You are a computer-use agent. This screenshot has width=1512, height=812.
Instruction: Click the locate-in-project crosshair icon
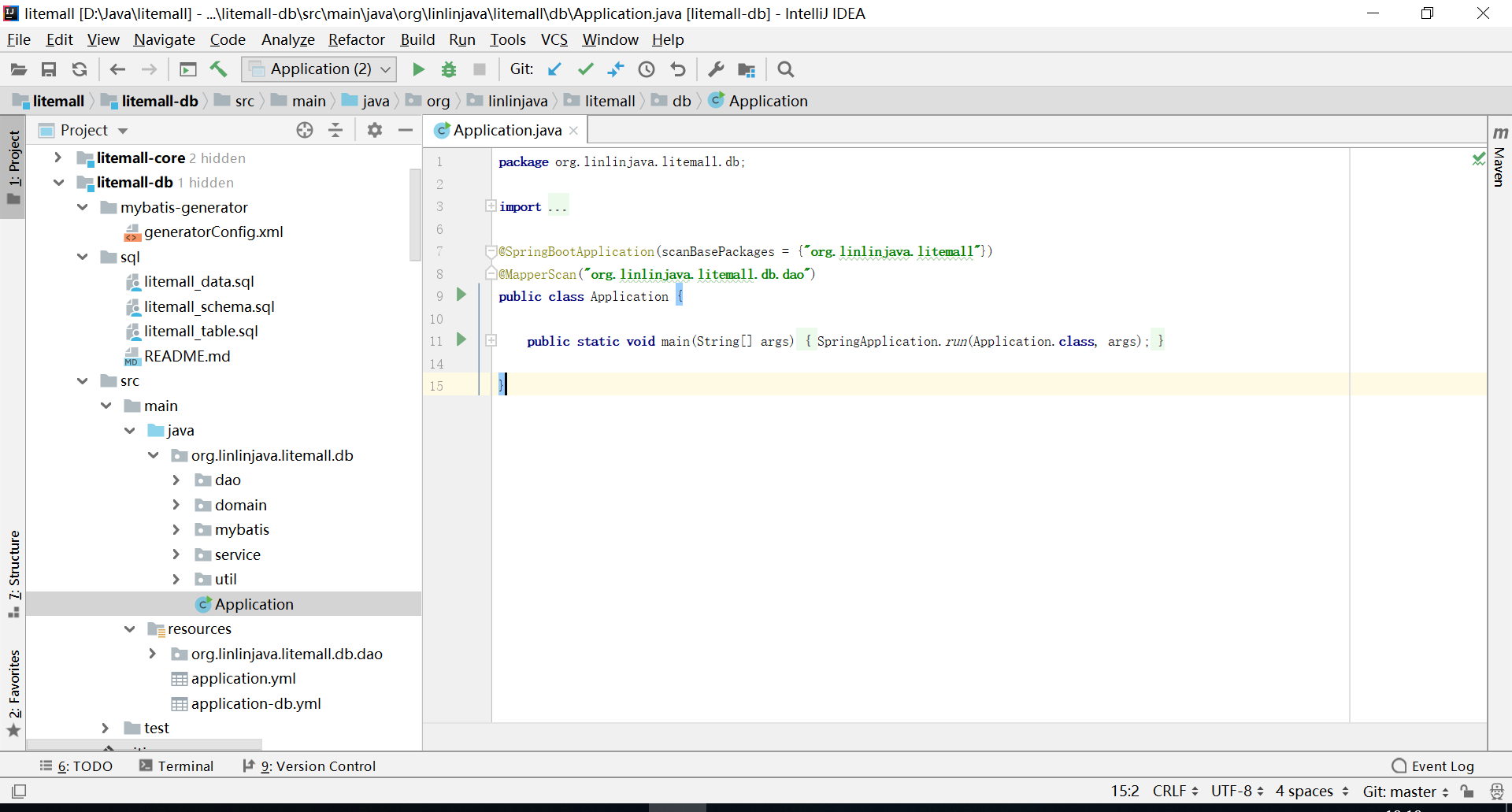point(305,130)
